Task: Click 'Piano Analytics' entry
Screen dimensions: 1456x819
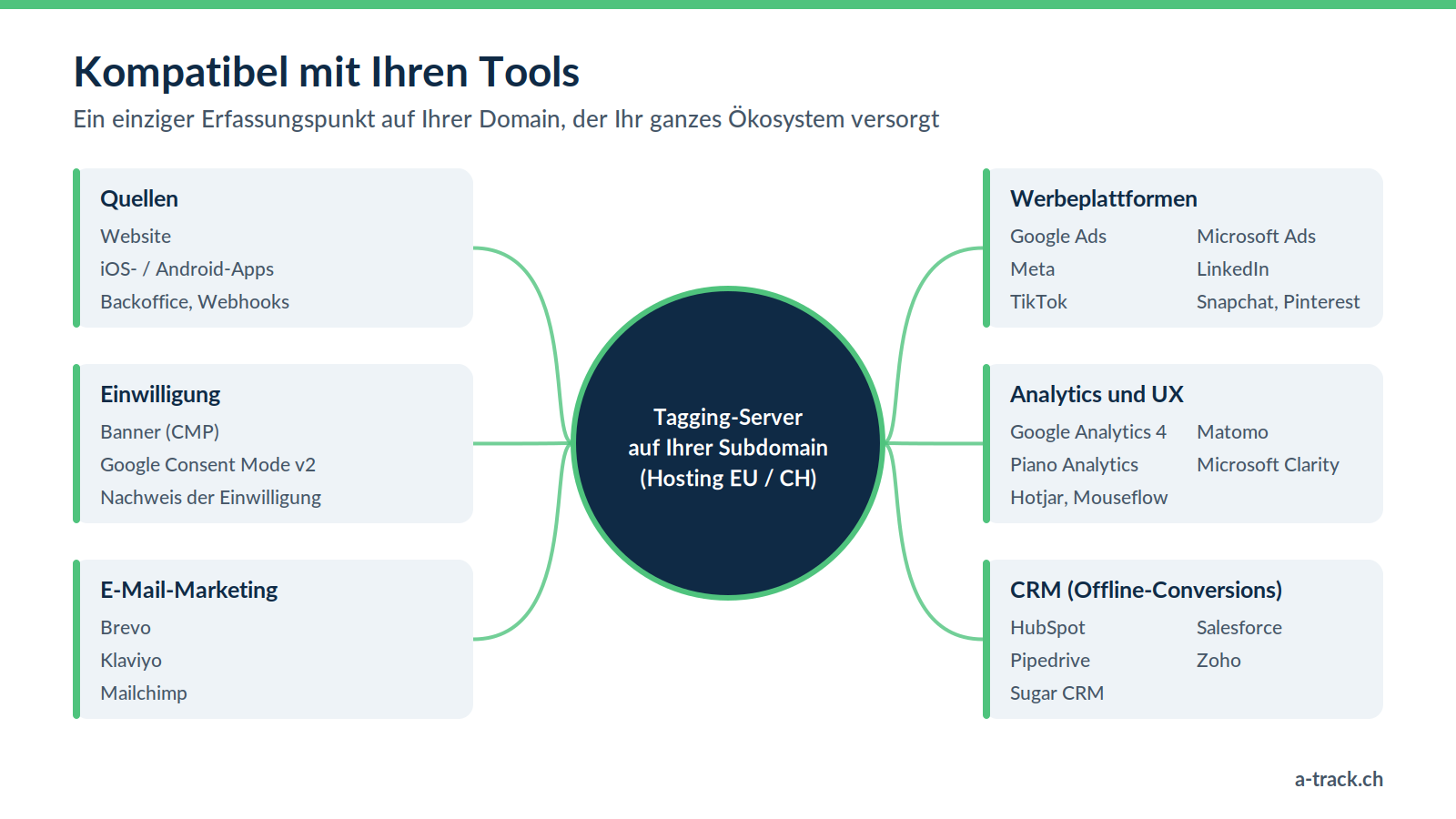Action: 1074,464
